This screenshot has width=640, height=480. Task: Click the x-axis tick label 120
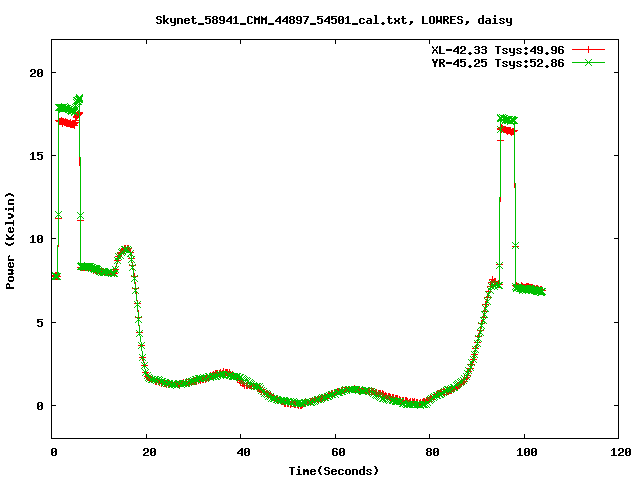click(621, 452)
